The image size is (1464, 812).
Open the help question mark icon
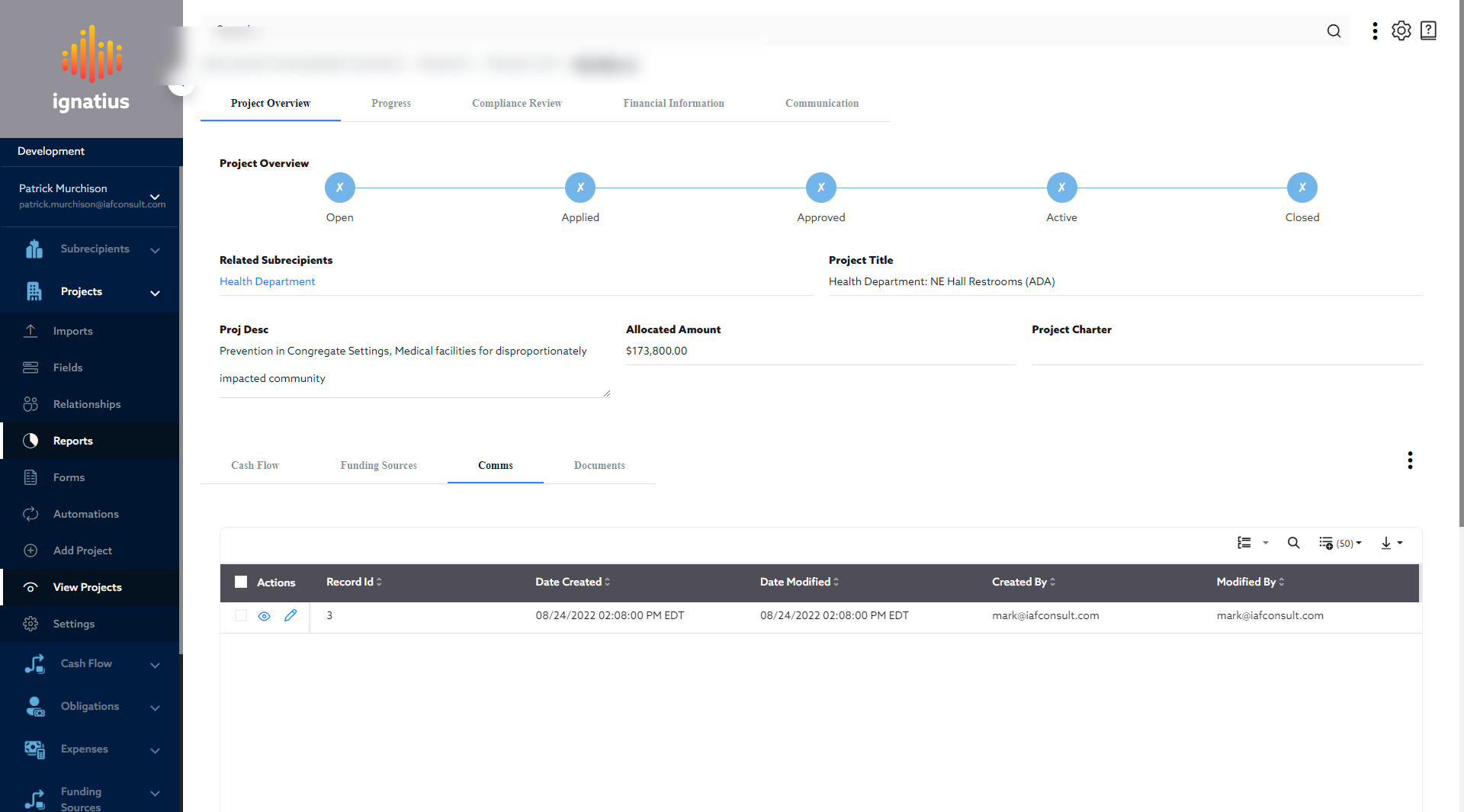click(x=1428, y=31)
